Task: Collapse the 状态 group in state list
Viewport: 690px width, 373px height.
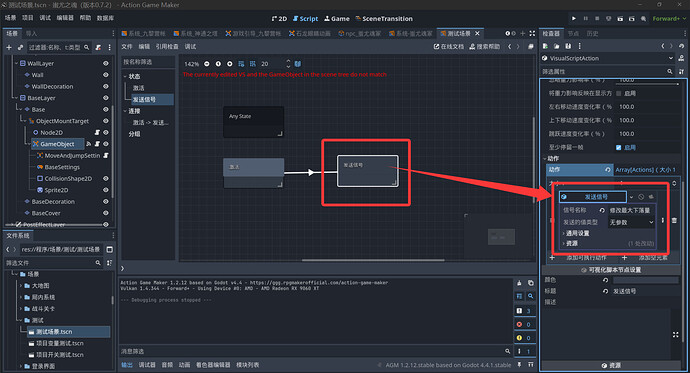Action: tap(125, 77)
